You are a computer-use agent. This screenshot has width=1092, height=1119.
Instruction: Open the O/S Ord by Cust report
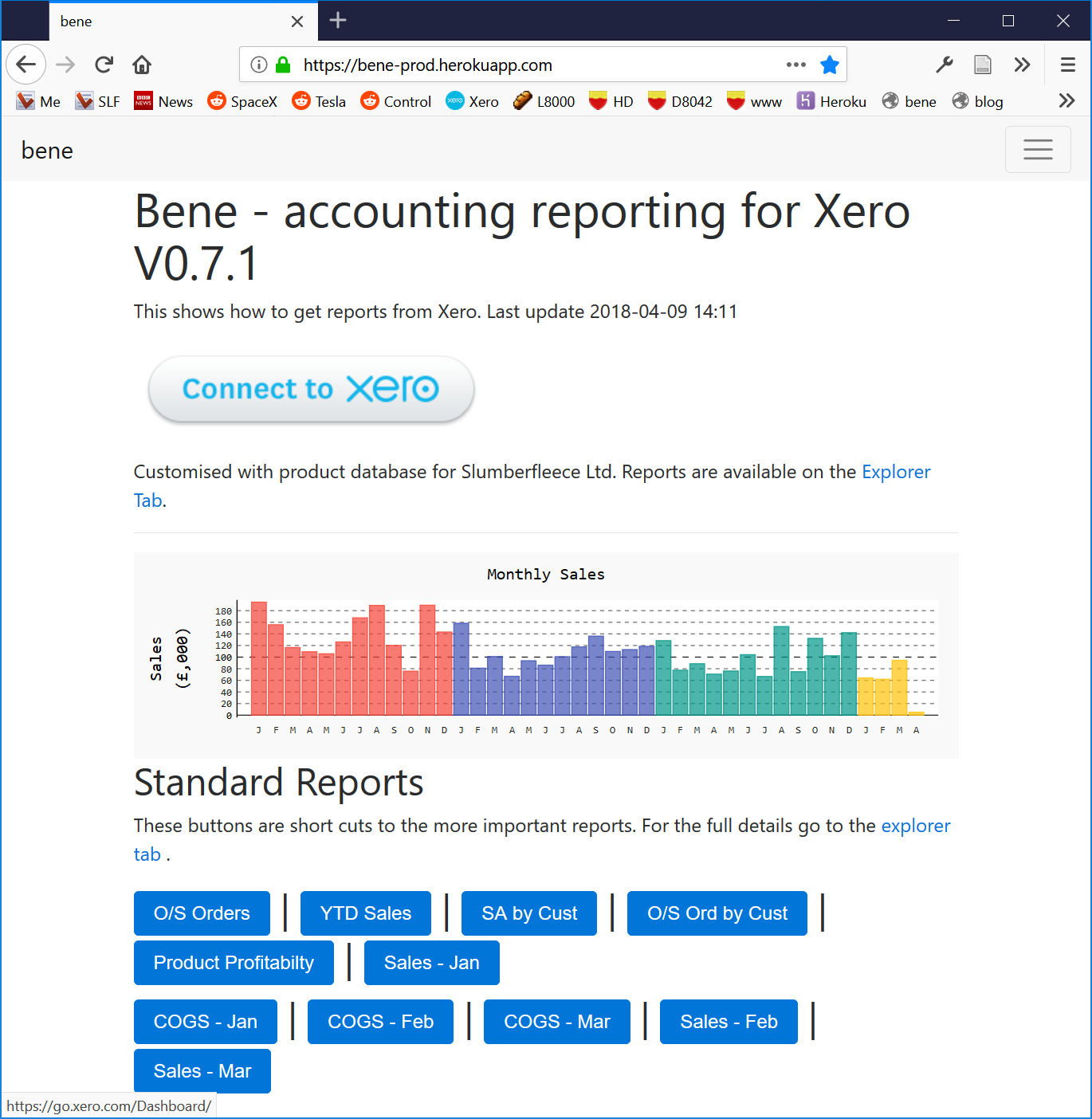pyautogui.click(x=717, y=913)
